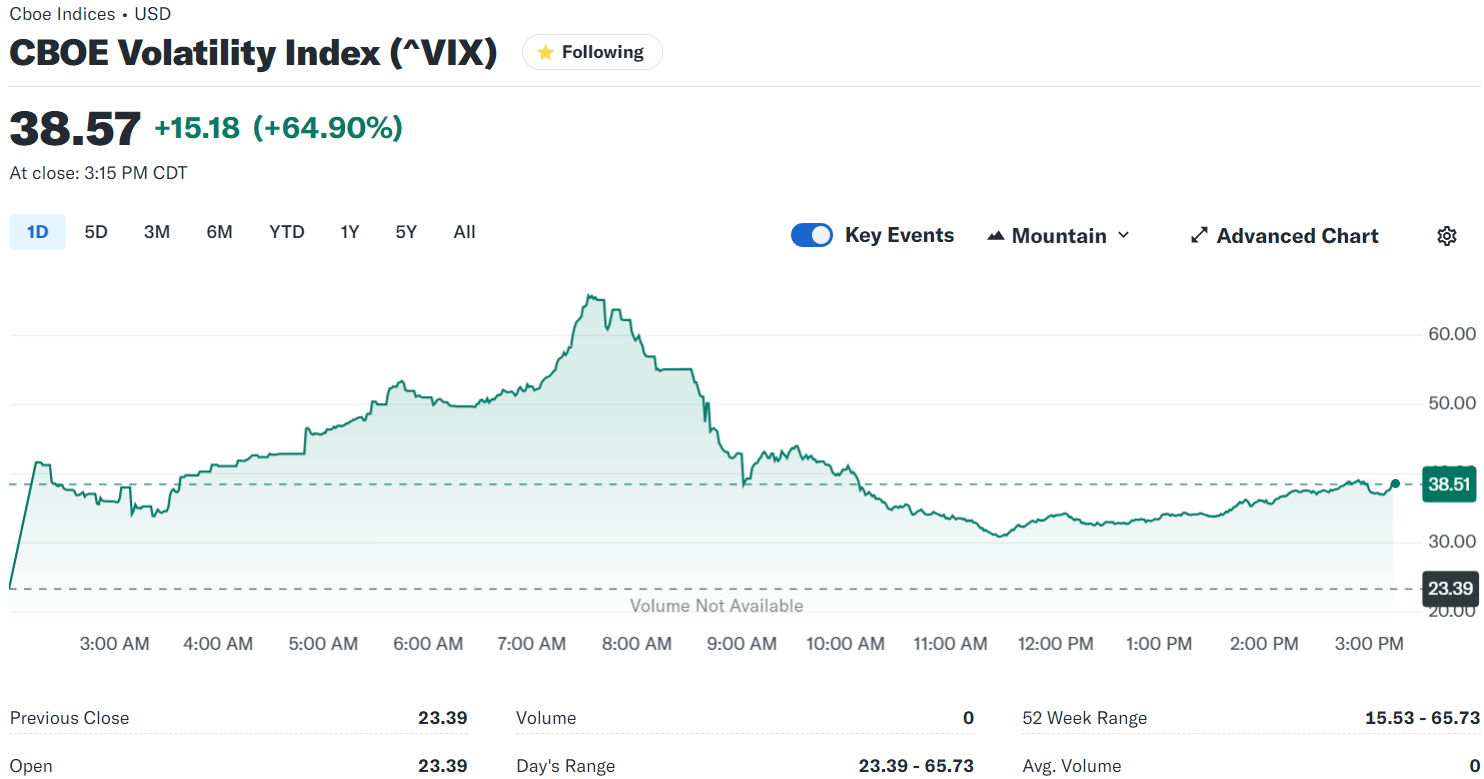Click the 52 Week Range label

(1085, 718)
